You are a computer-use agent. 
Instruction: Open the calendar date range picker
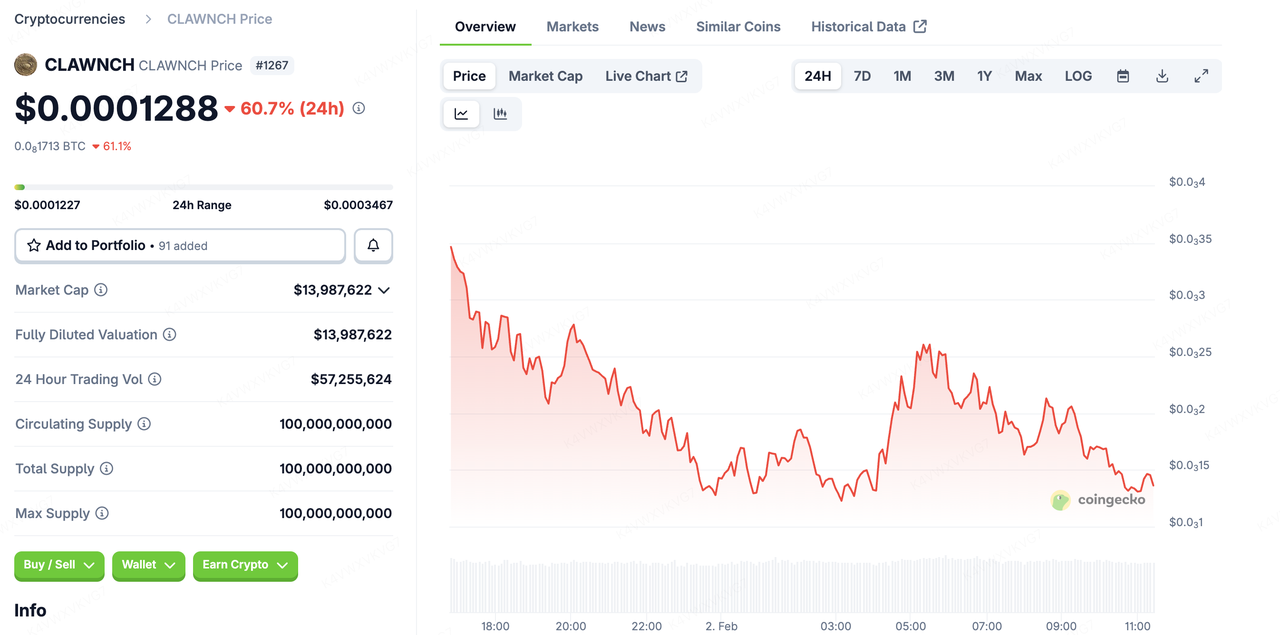1123,76
